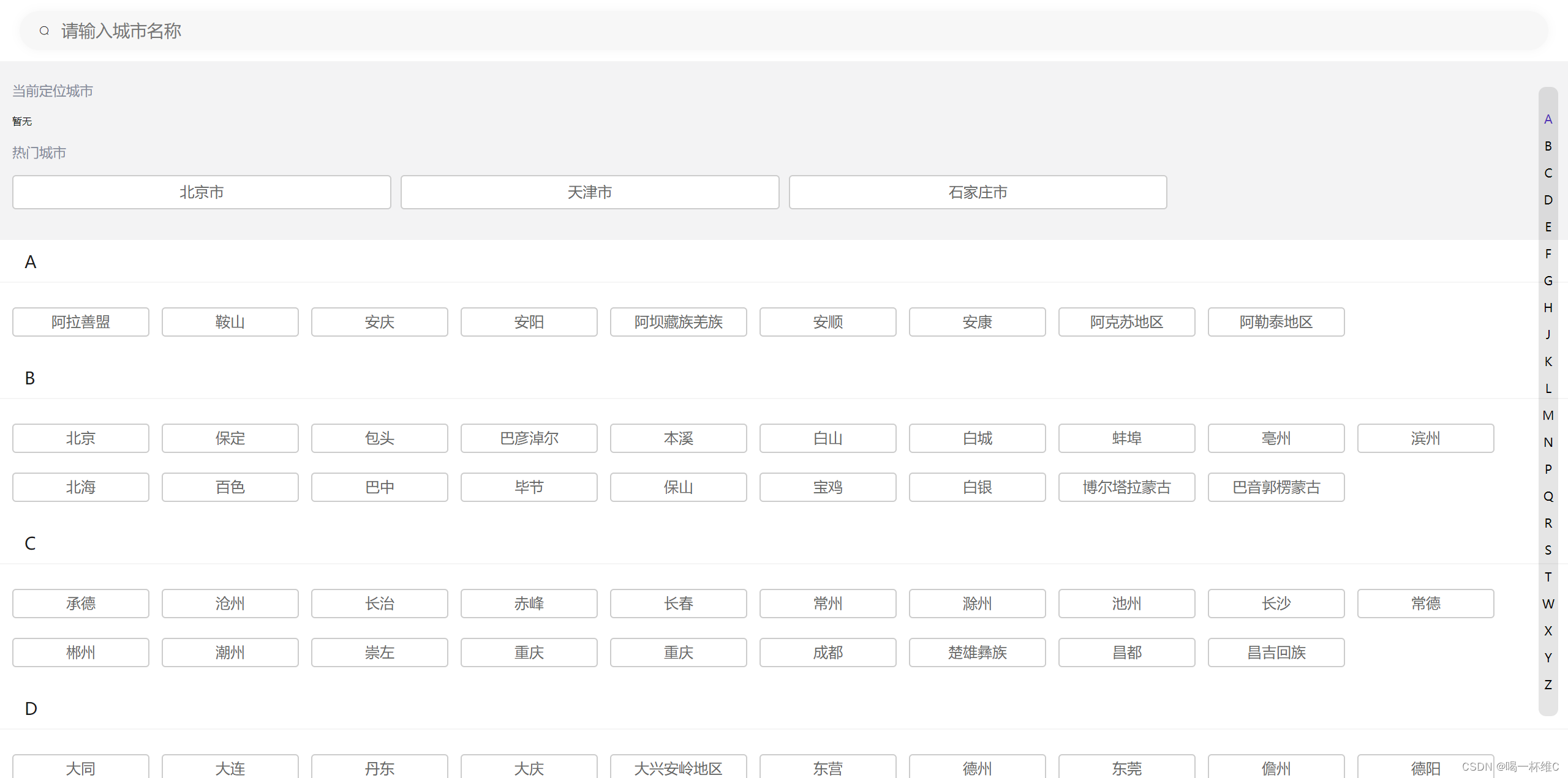
Task: Jump to letter R in index
Action: [x=1548, y=523]
